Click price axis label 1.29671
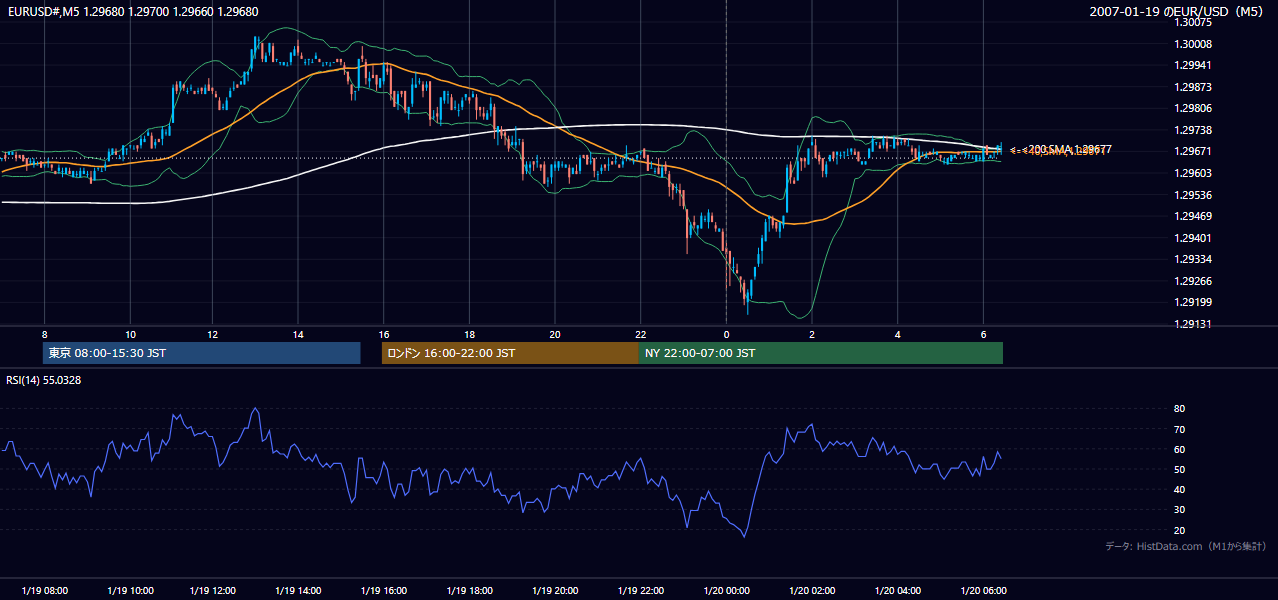This screenshot has height=600, width=1278. (1193, 151)
